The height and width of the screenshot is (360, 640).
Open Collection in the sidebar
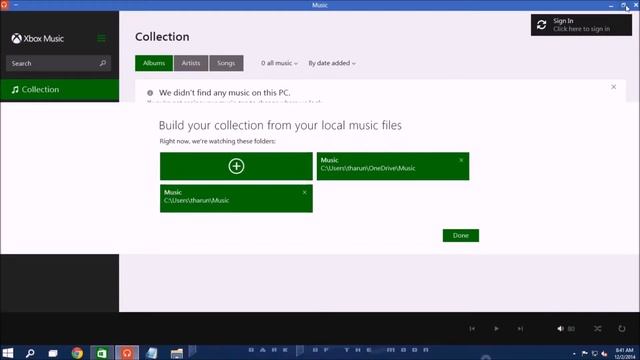(x=60, y=90)
